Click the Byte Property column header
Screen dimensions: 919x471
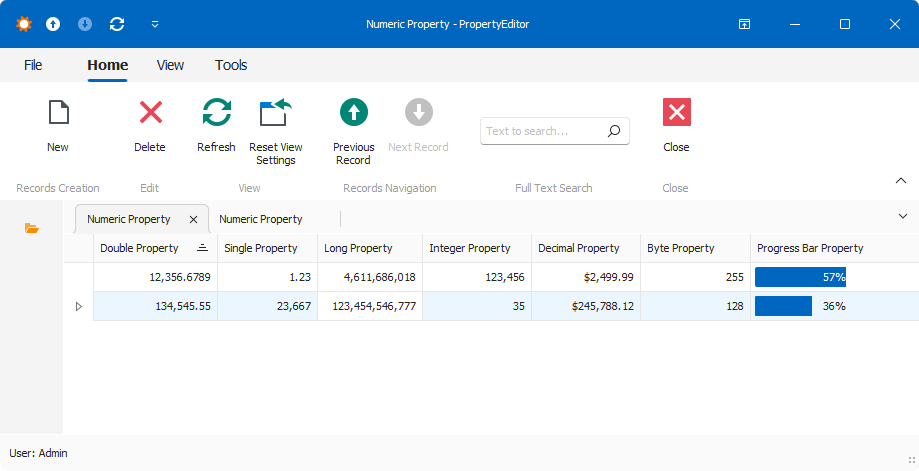tap(696, 248)
